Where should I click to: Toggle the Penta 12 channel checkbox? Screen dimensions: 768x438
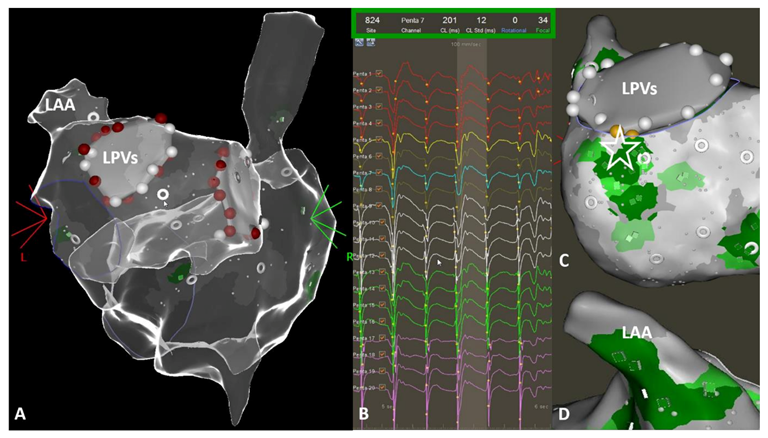coord(382,255)
